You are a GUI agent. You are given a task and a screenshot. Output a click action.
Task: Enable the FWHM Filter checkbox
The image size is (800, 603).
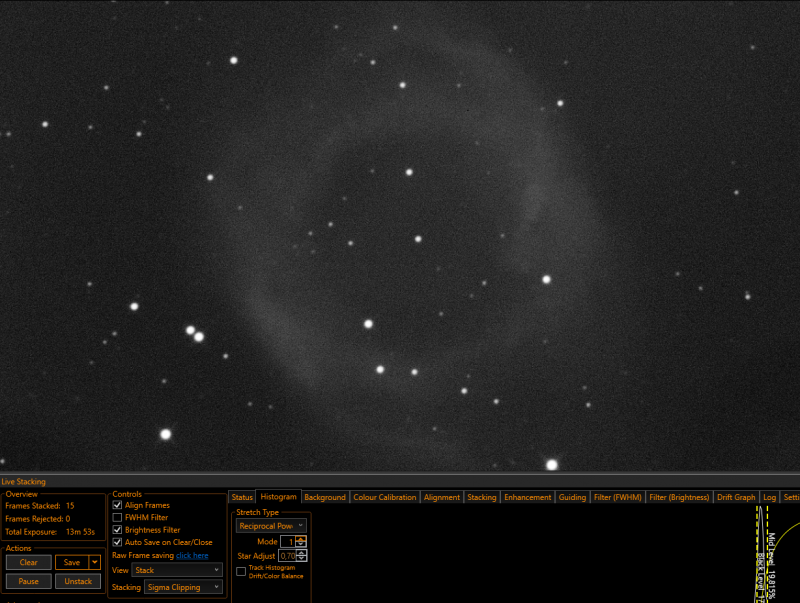pyautogui.click(x=117, y=517)
